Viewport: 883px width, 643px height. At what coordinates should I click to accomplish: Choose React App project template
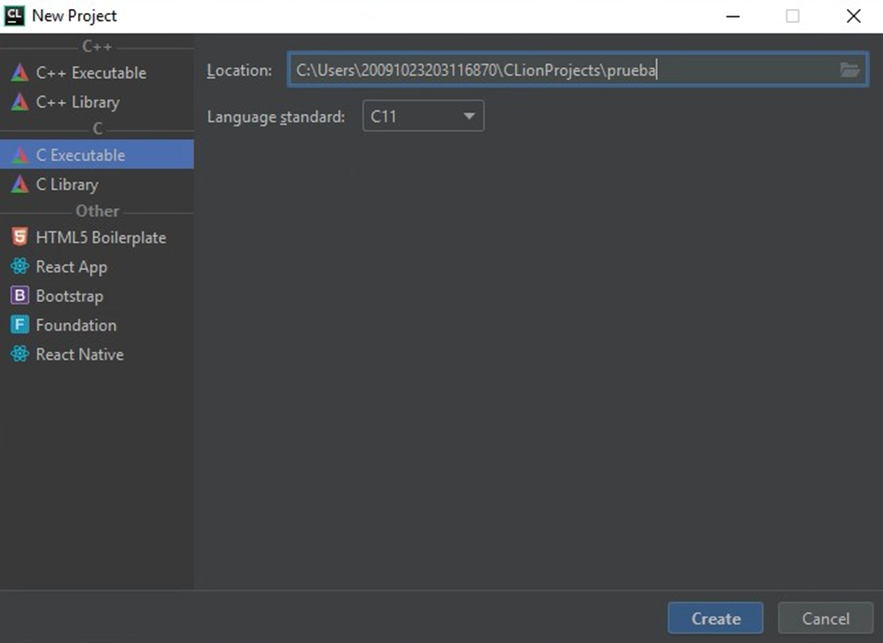pyautogui.click(x=97, y=266)
